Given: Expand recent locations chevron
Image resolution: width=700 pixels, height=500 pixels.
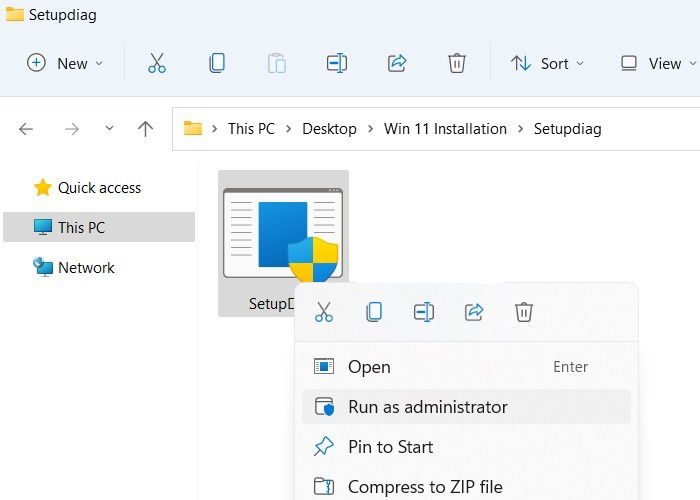Looking at the screenshot, I should (109, 129).
